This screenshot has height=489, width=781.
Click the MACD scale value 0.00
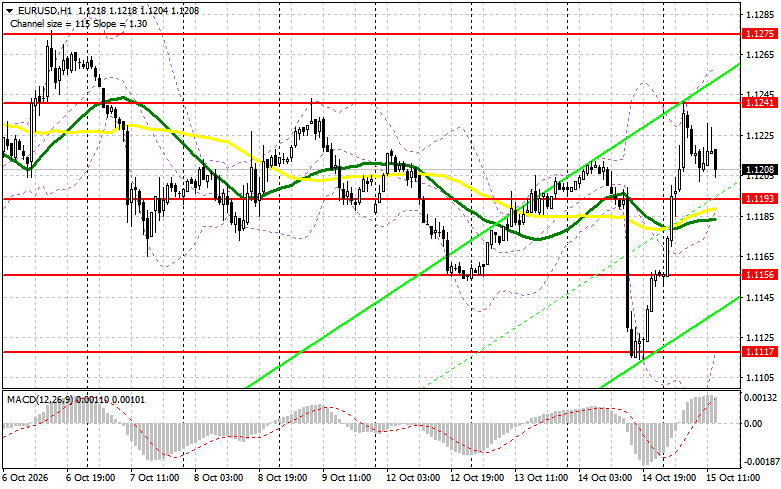(x=753, y=424)
